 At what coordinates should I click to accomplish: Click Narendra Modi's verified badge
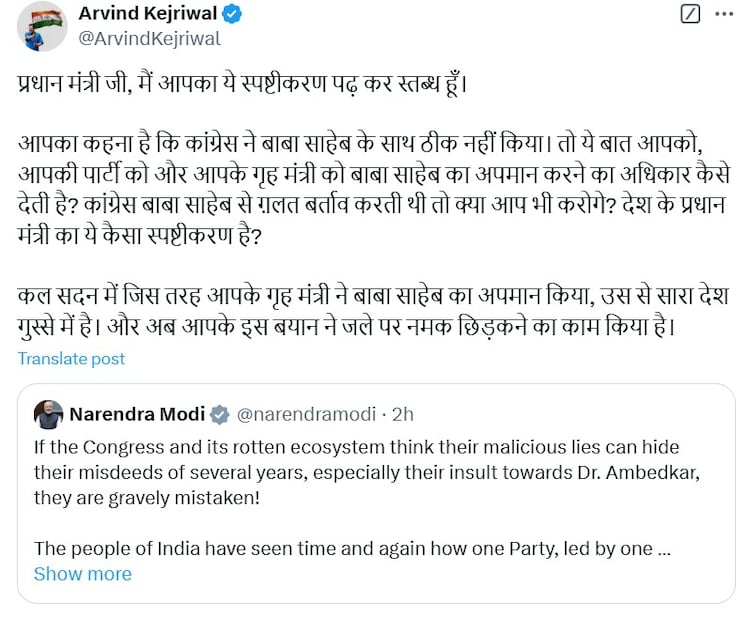point(219,414)
